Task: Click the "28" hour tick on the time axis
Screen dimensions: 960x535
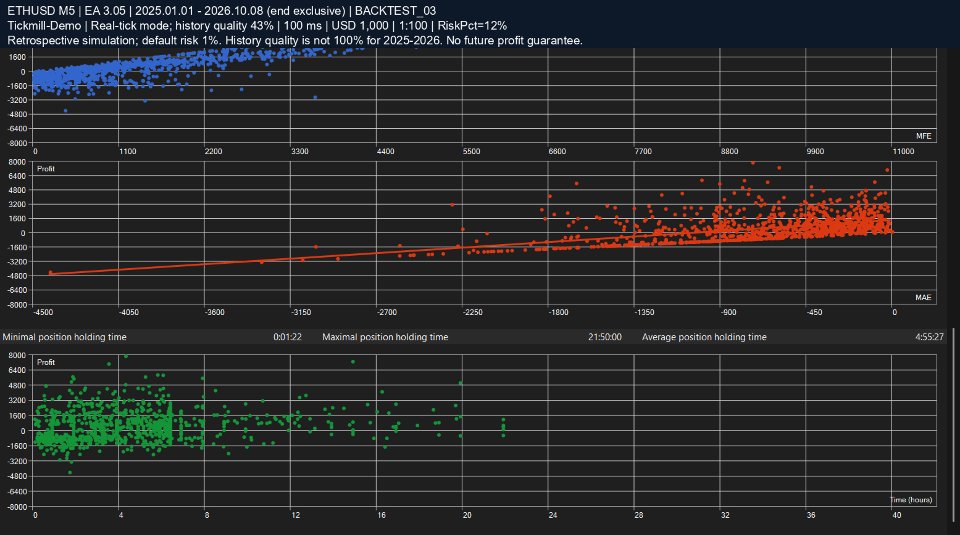Action: (639, 515)
